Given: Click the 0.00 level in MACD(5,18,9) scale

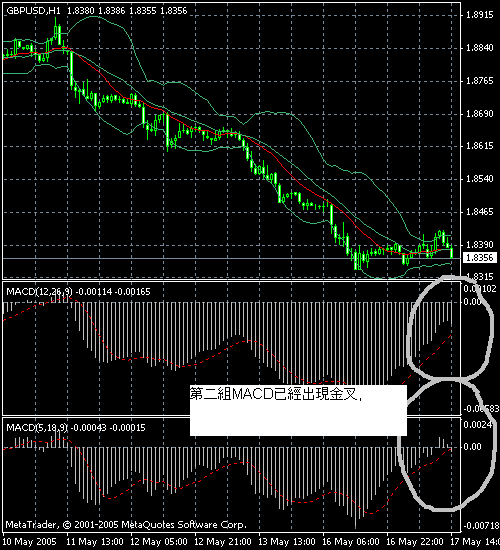Looking at the screenshot, I should click(x=472, y=447).
